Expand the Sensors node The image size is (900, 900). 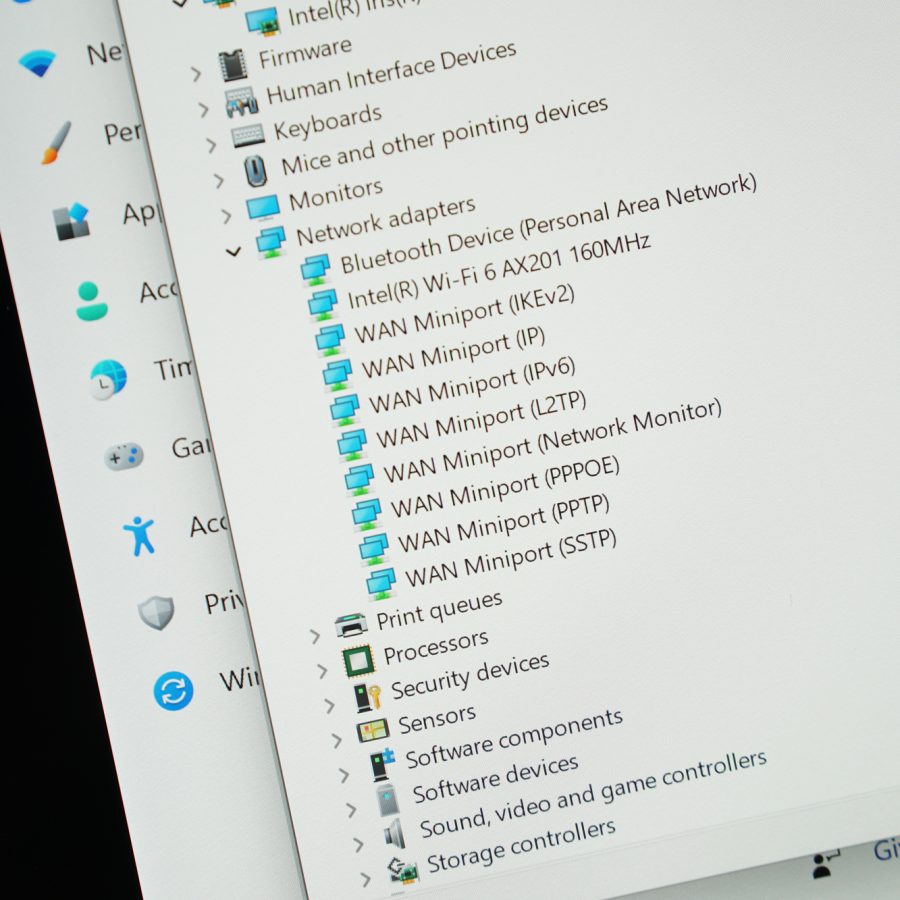pos(337,740)
